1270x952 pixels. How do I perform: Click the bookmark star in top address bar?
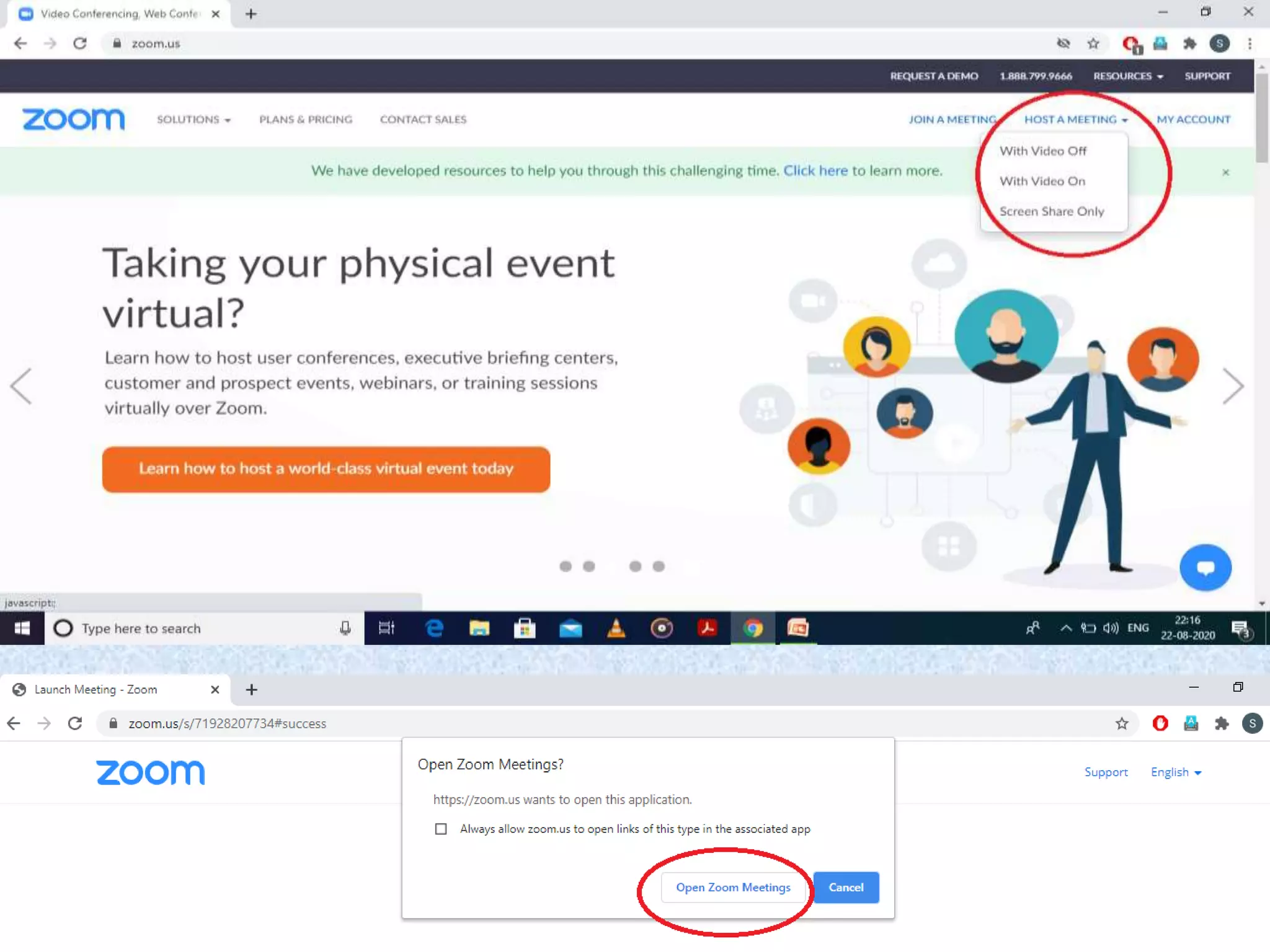click(x=1093, y=43)
